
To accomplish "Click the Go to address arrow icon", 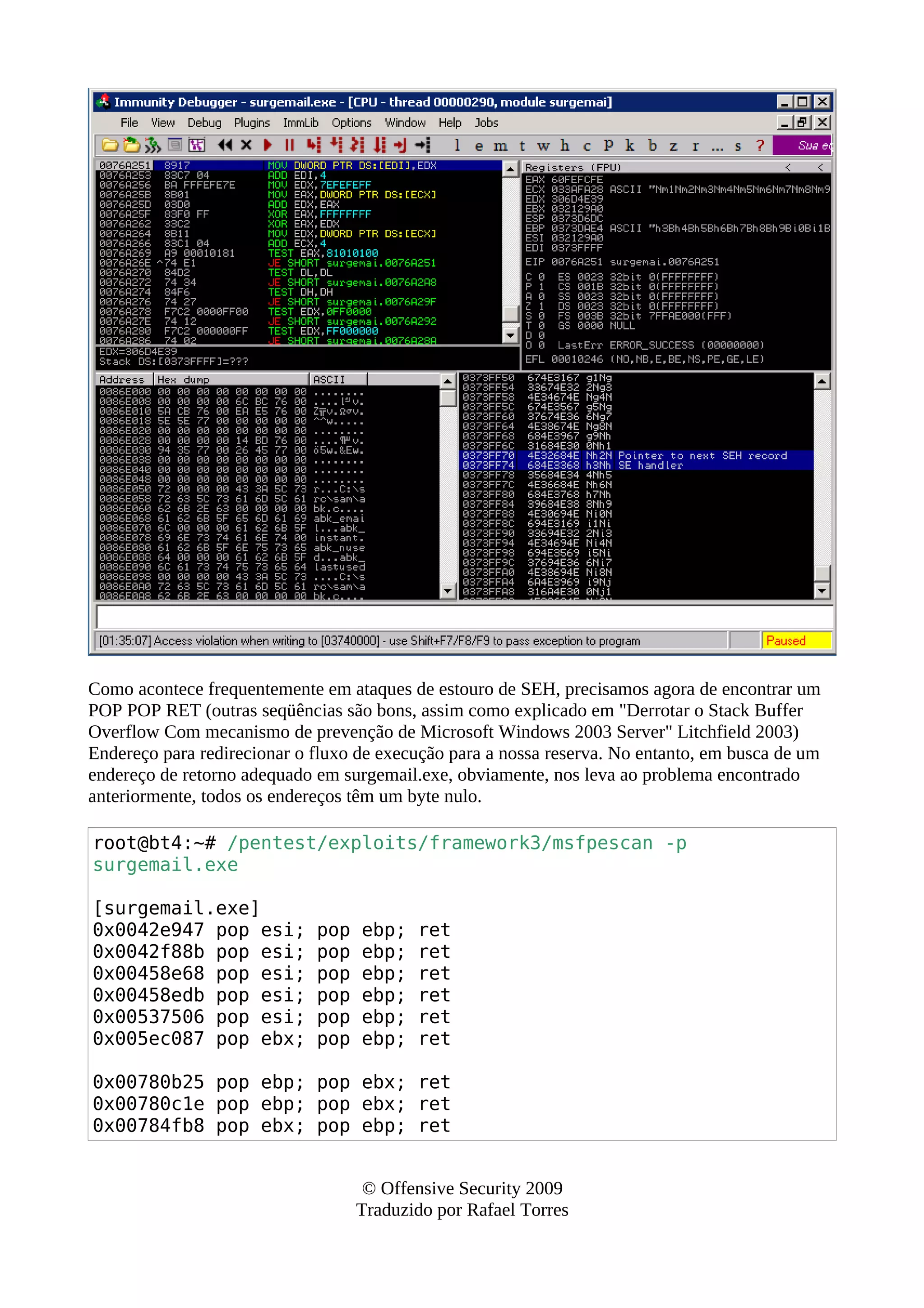I will [x=422, y=145].
